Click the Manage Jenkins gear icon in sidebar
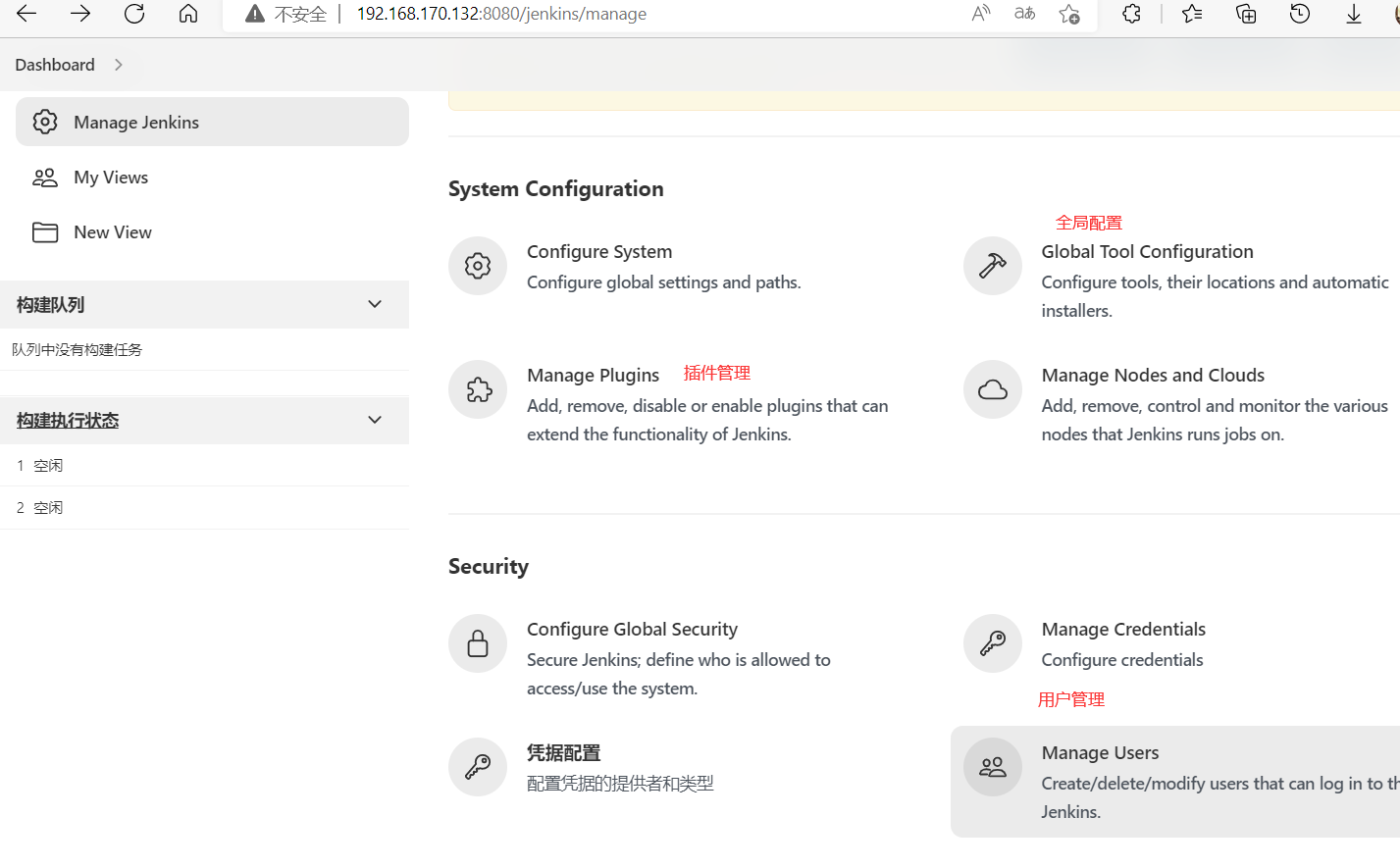The height and width of the screenshot is (868, 1400). [45, 122]
